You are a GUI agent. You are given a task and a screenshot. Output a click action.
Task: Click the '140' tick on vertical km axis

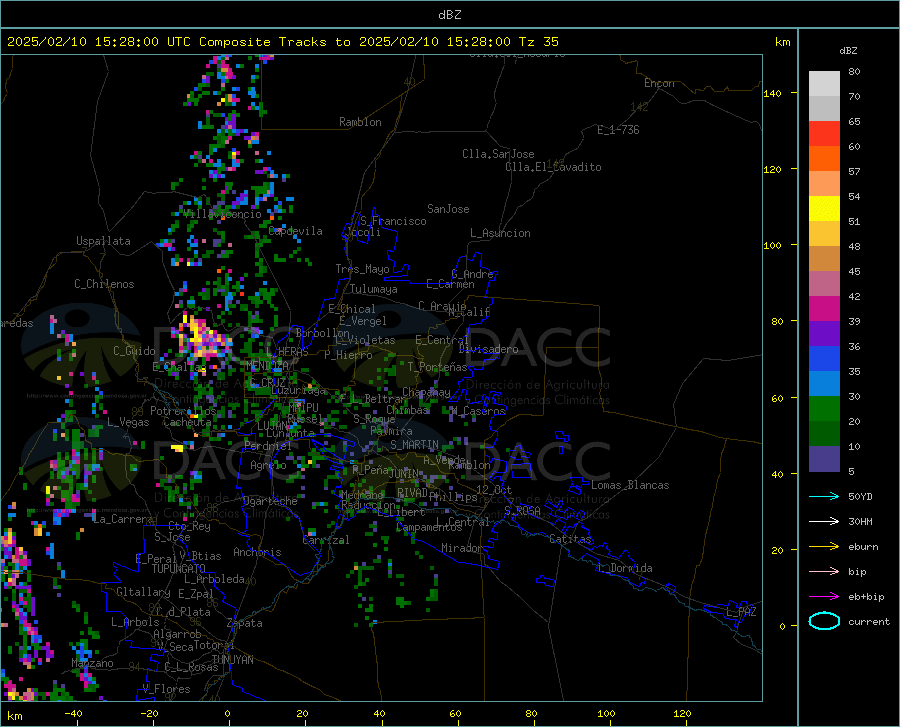pyautogui.click(x=772, y=93)
